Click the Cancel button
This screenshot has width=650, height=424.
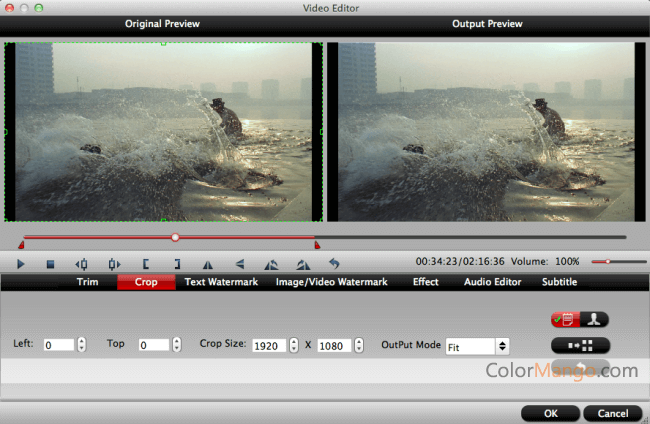tap(612, 412)
